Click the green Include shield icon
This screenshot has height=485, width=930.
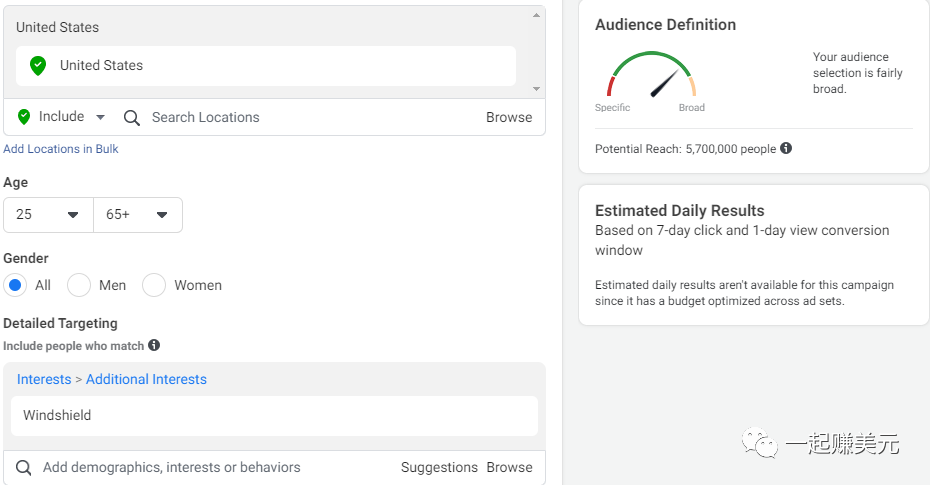tap(24, 117)
